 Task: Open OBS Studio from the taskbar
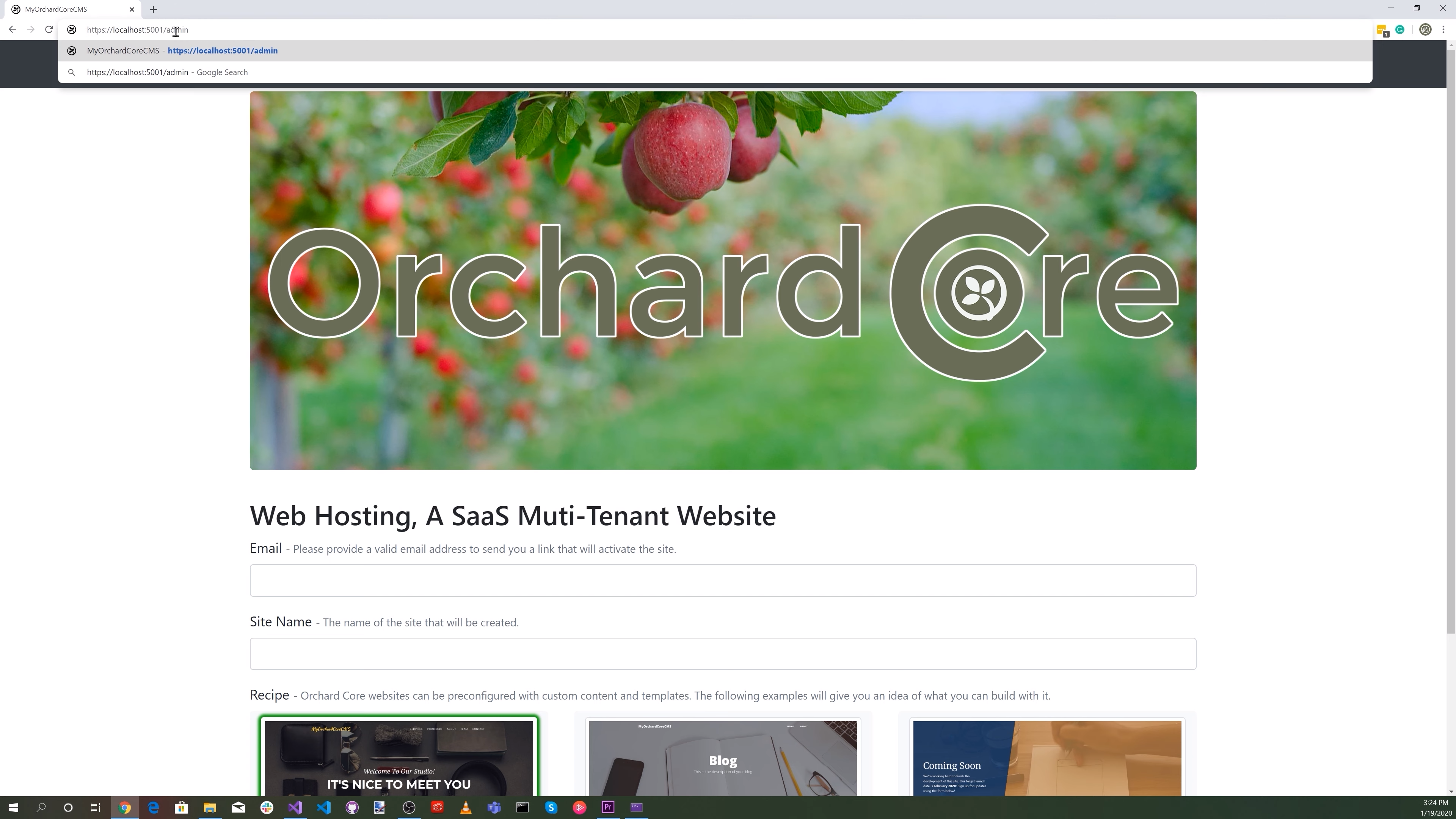pyautogui.click(x=409, y=807)
